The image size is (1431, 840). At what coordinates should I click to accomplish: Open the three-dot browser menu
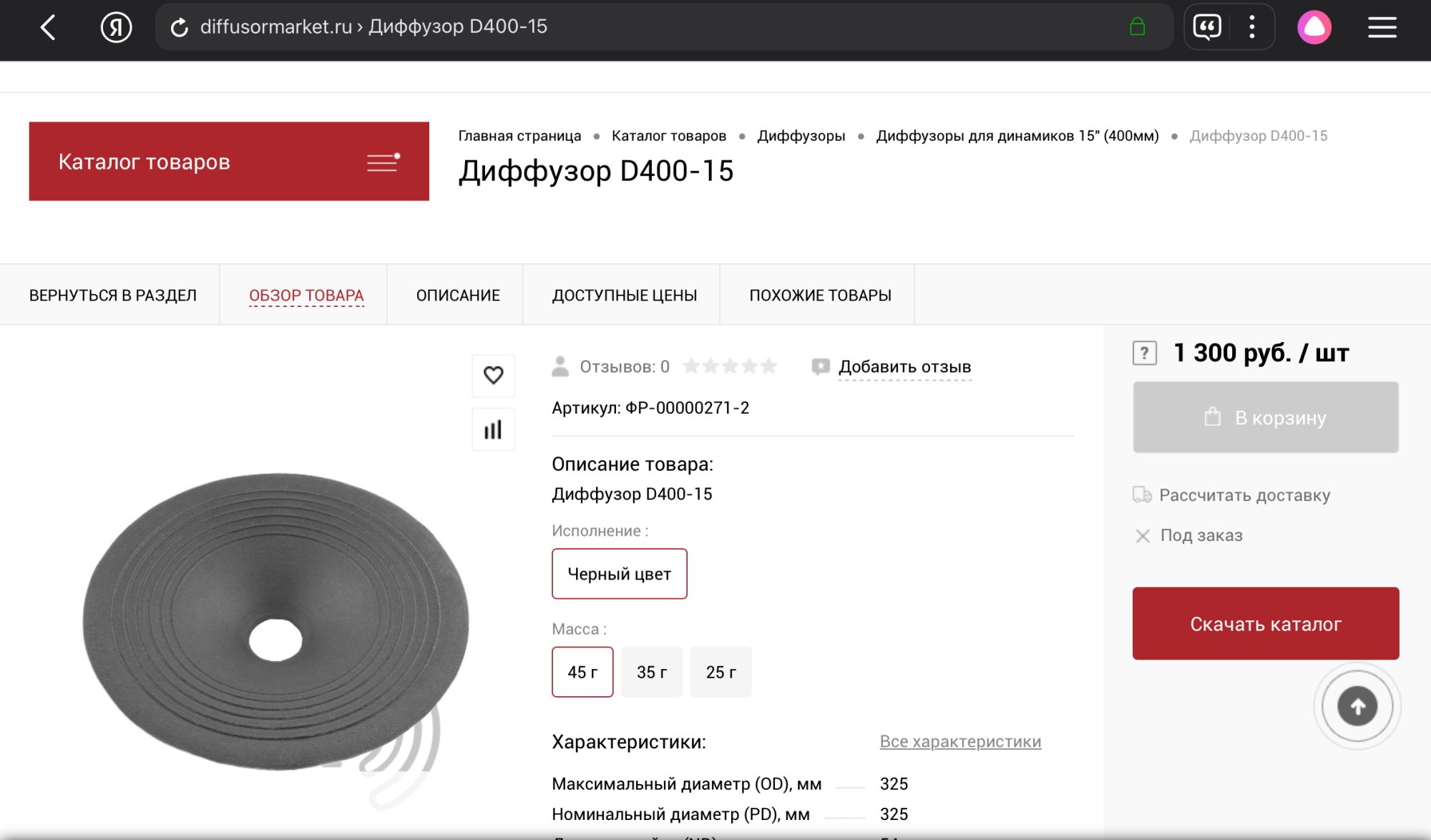click(1251, 28)
